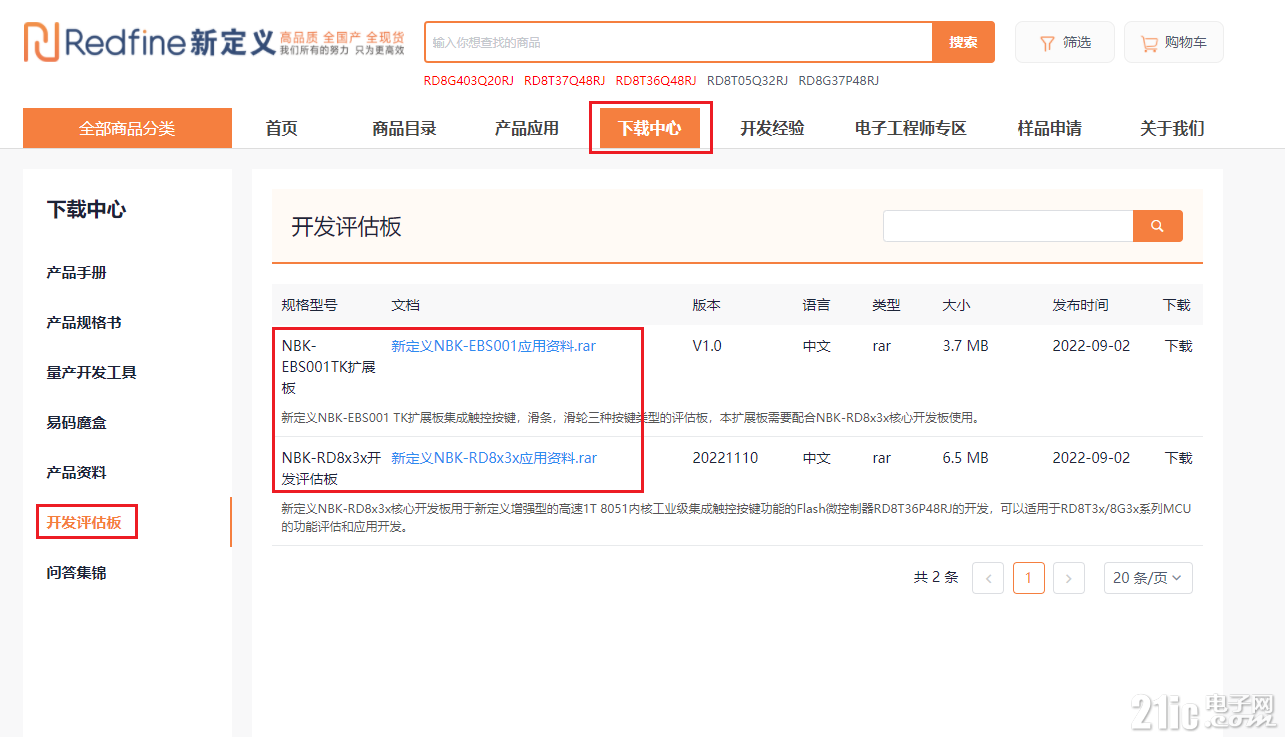Open 商品目录 tab
1285x737 pixels.
tap(404, 128)
